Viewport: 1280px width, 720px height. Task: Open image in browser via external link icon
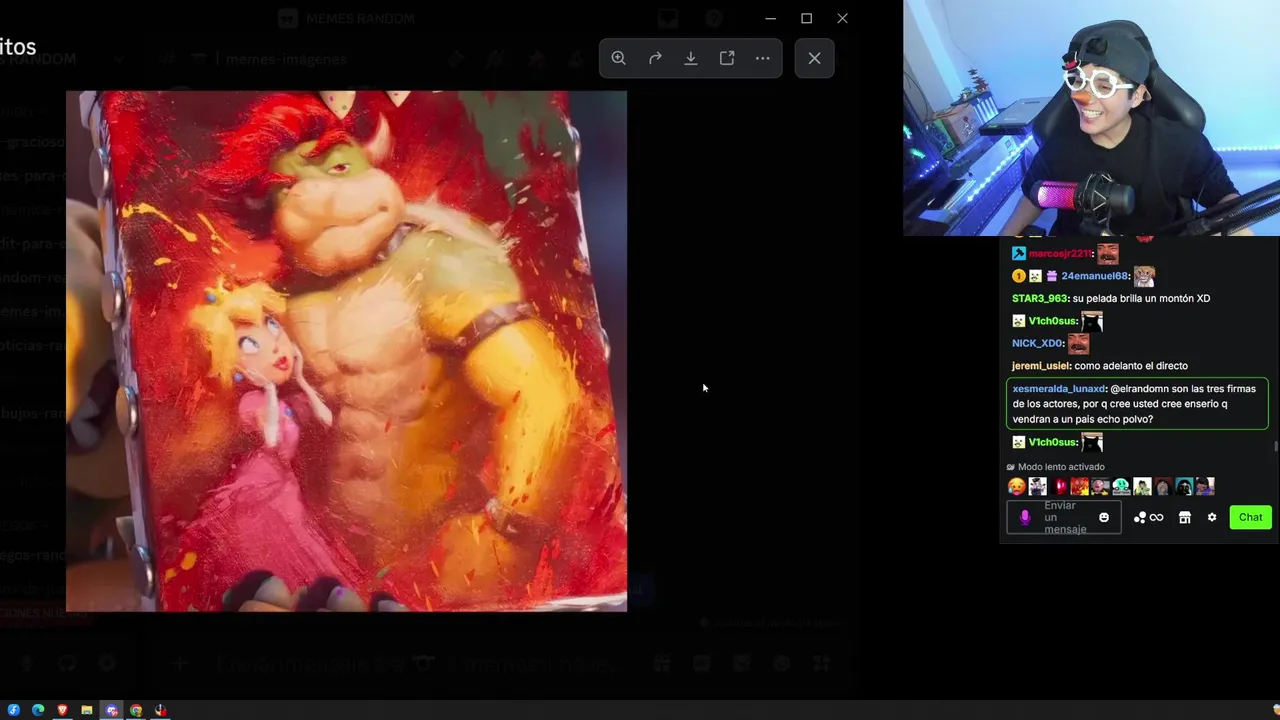(x=727, y=59)
